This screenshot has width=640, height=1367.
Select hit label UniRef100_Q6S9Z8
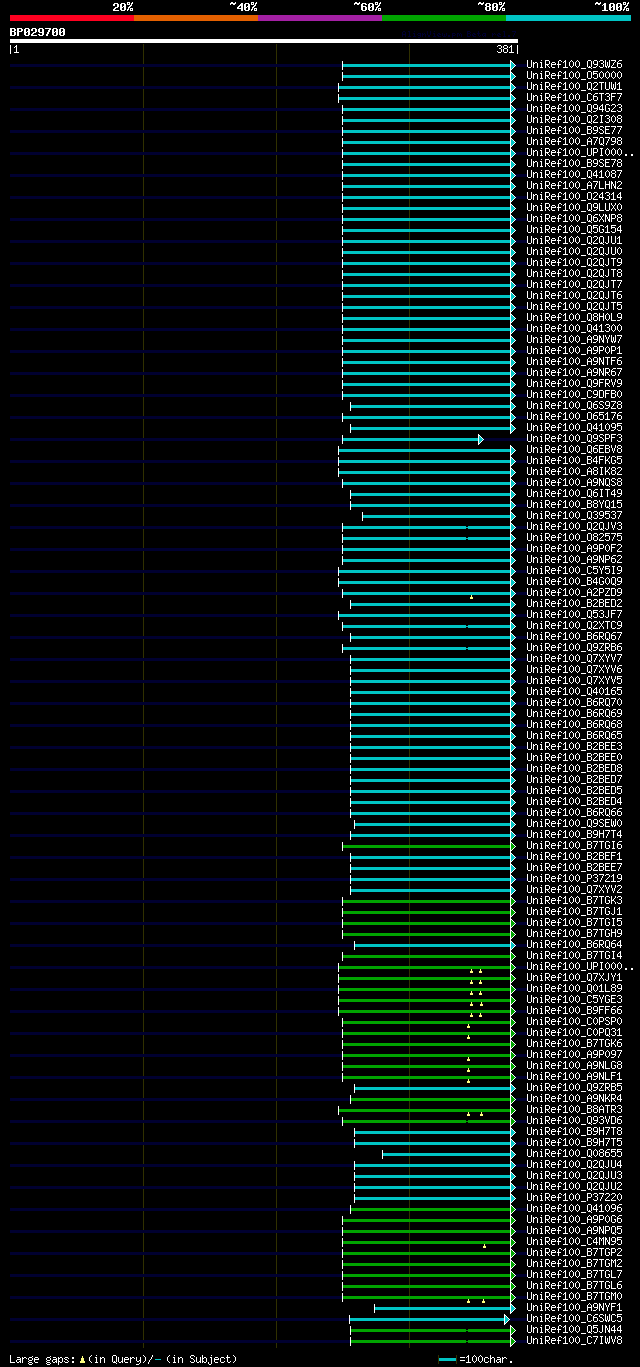574,405
